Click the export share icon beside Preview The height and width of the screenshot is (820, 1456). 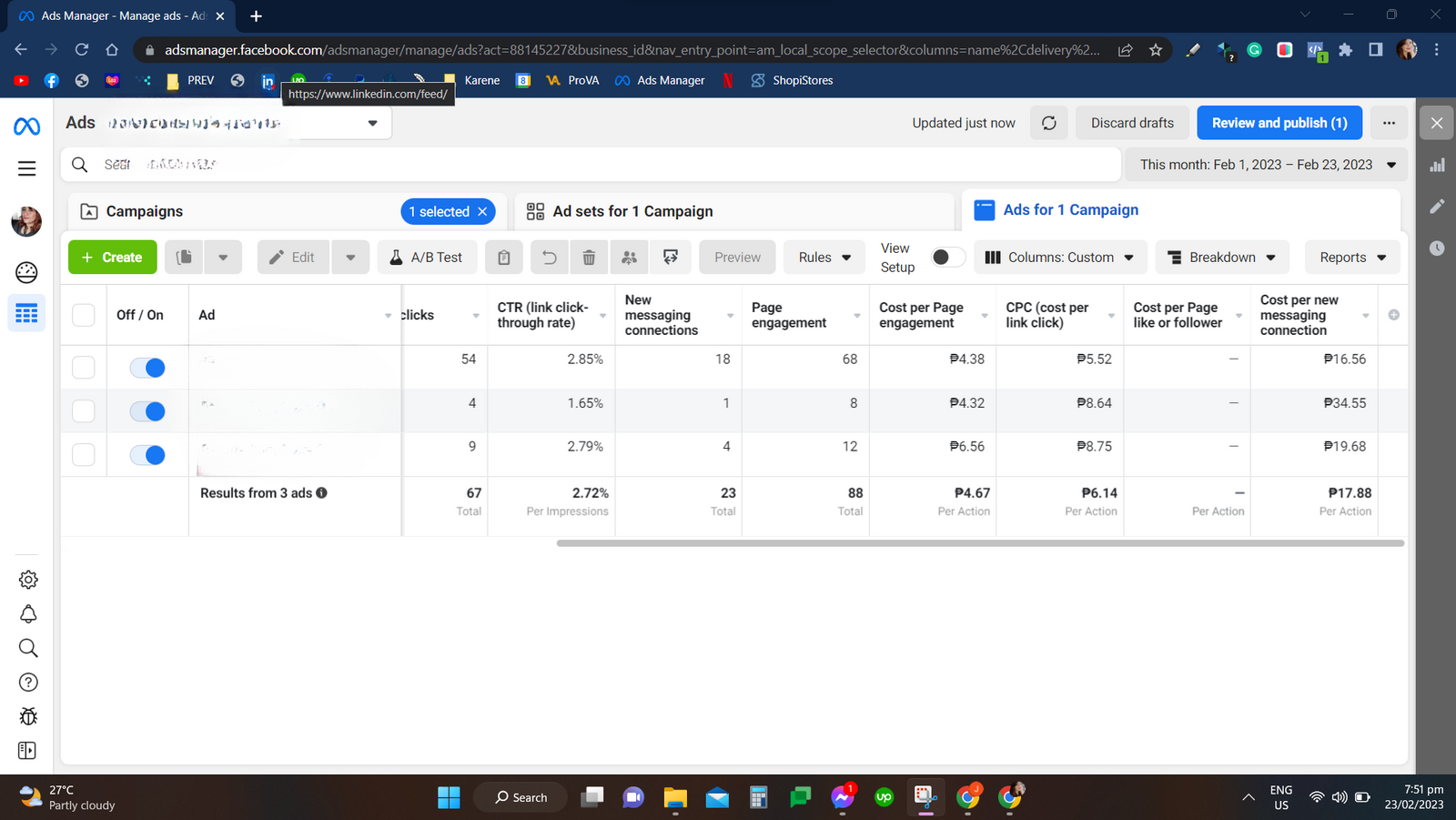click(x=671, y=258)
